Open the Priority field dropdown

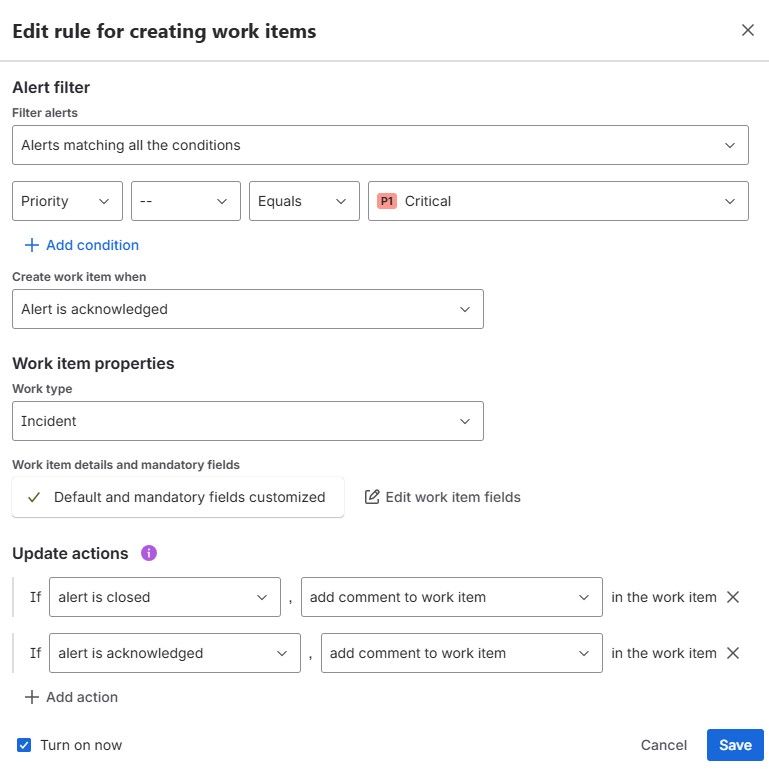[x=67, y=201]
